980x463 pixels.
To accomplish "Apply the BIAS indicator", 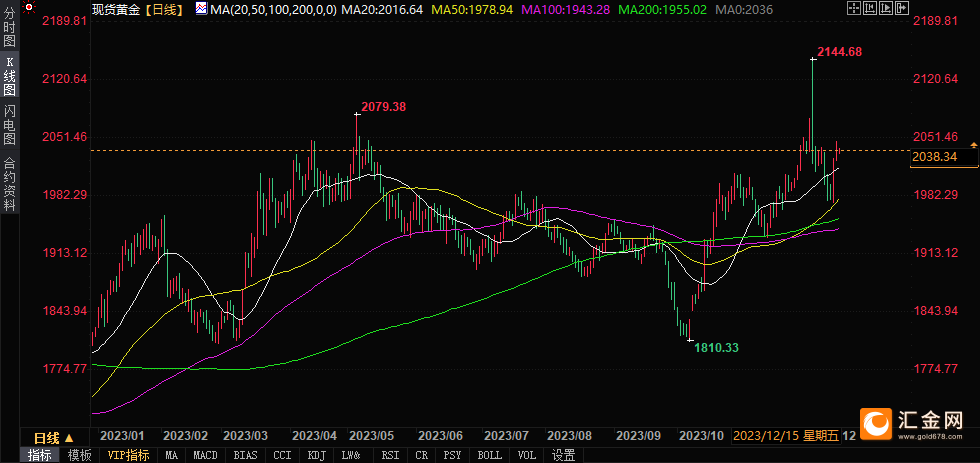I will 244,456.
